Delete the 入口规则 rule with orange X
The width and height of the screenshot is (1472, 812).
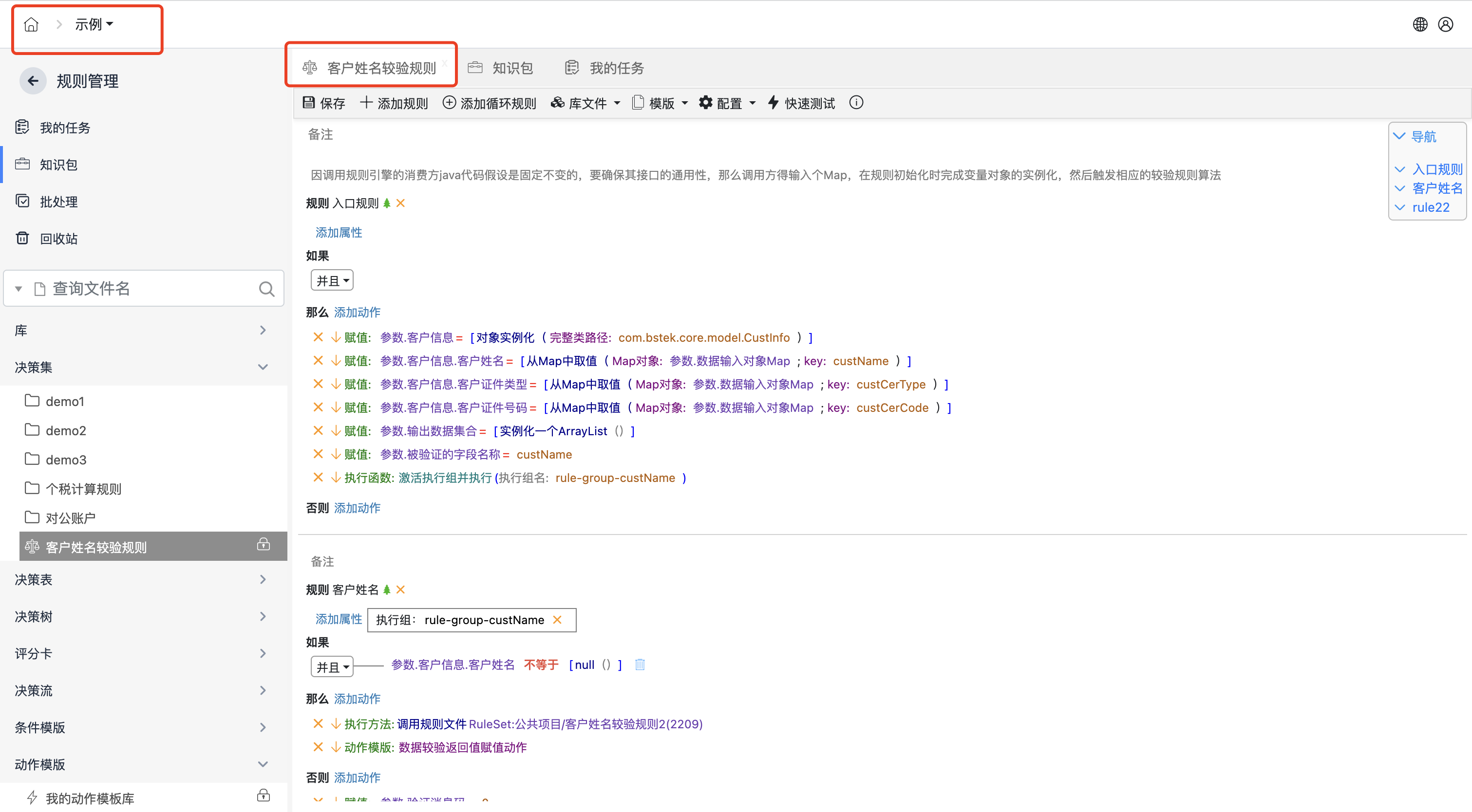400,203
